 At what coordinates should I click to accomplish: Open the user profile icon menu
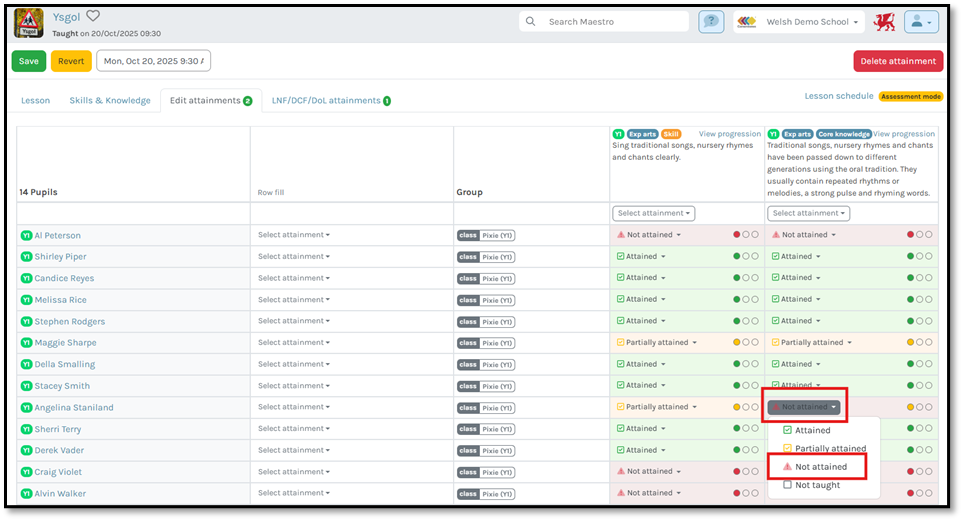click(920, 22)
